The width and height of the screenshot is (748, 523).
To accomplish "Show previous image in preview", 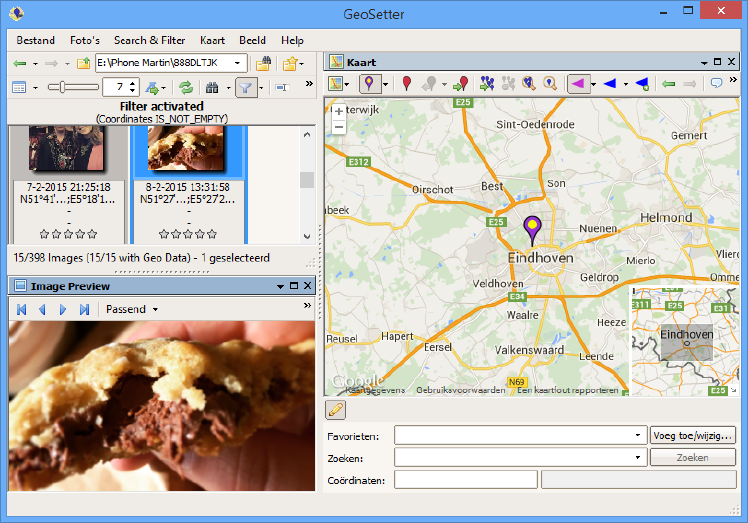I will click(42, 310).
